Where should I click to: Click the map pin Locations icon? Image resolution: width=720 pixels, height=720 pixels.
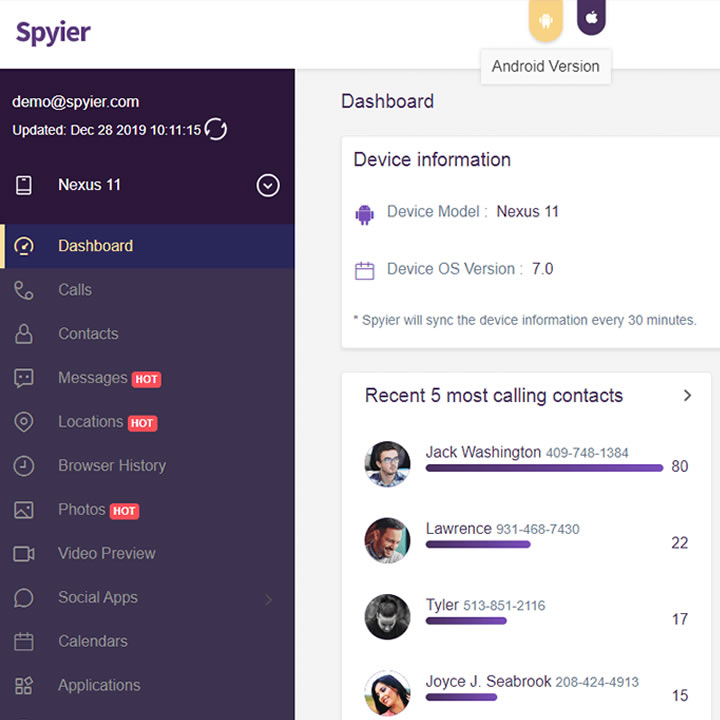click(24, 422)
